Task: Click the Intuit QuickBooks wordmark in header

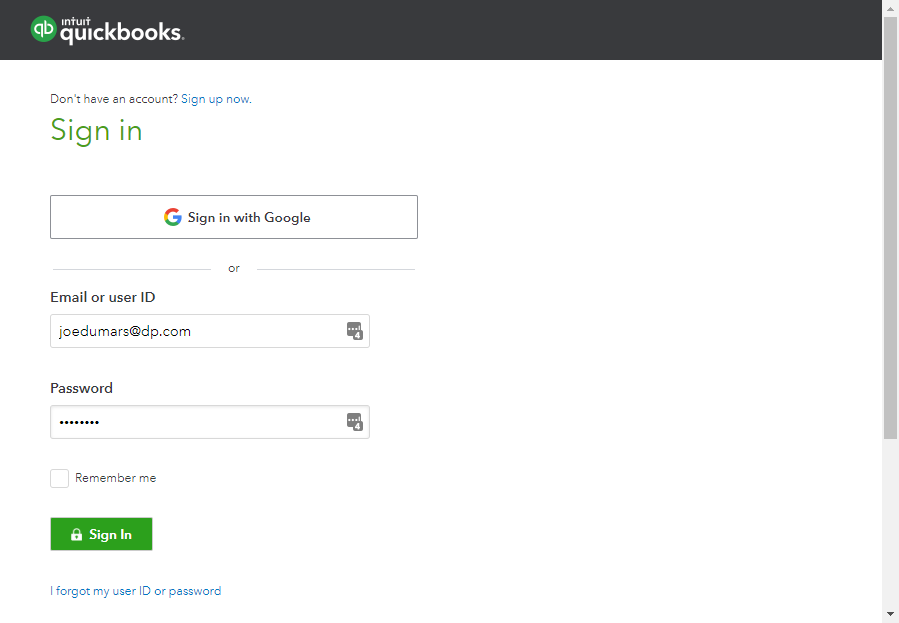Action: [x=121, y=32]
